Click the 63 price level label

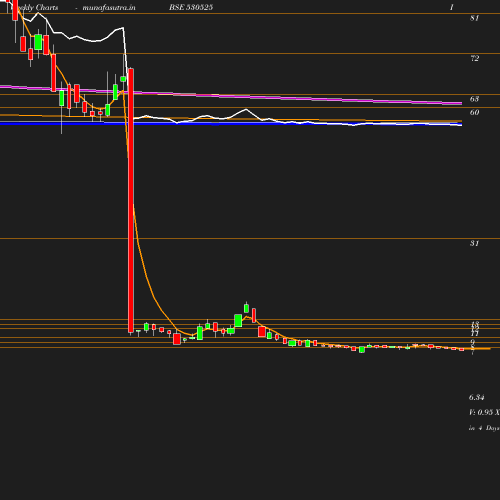(474, 99)
